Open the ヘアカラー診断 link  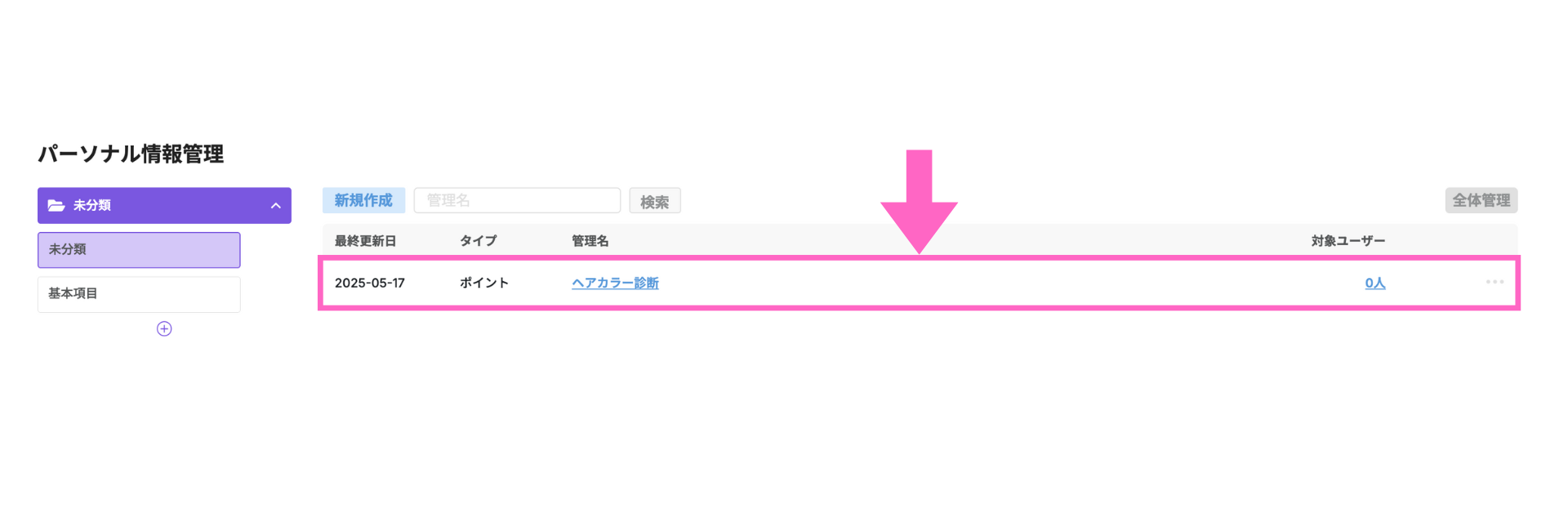615,283
